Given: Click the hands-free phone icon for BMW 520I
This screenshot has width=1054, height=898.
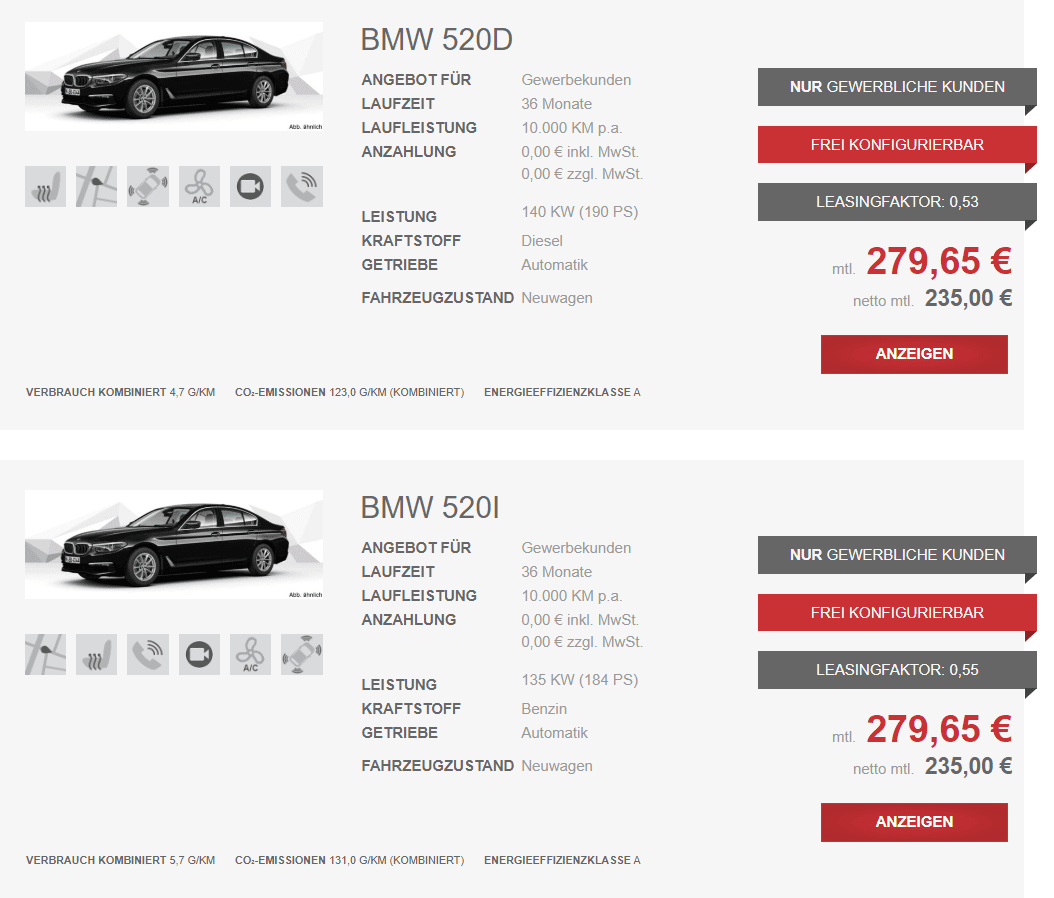Looking at the screenshot, I should coord(148,654).
